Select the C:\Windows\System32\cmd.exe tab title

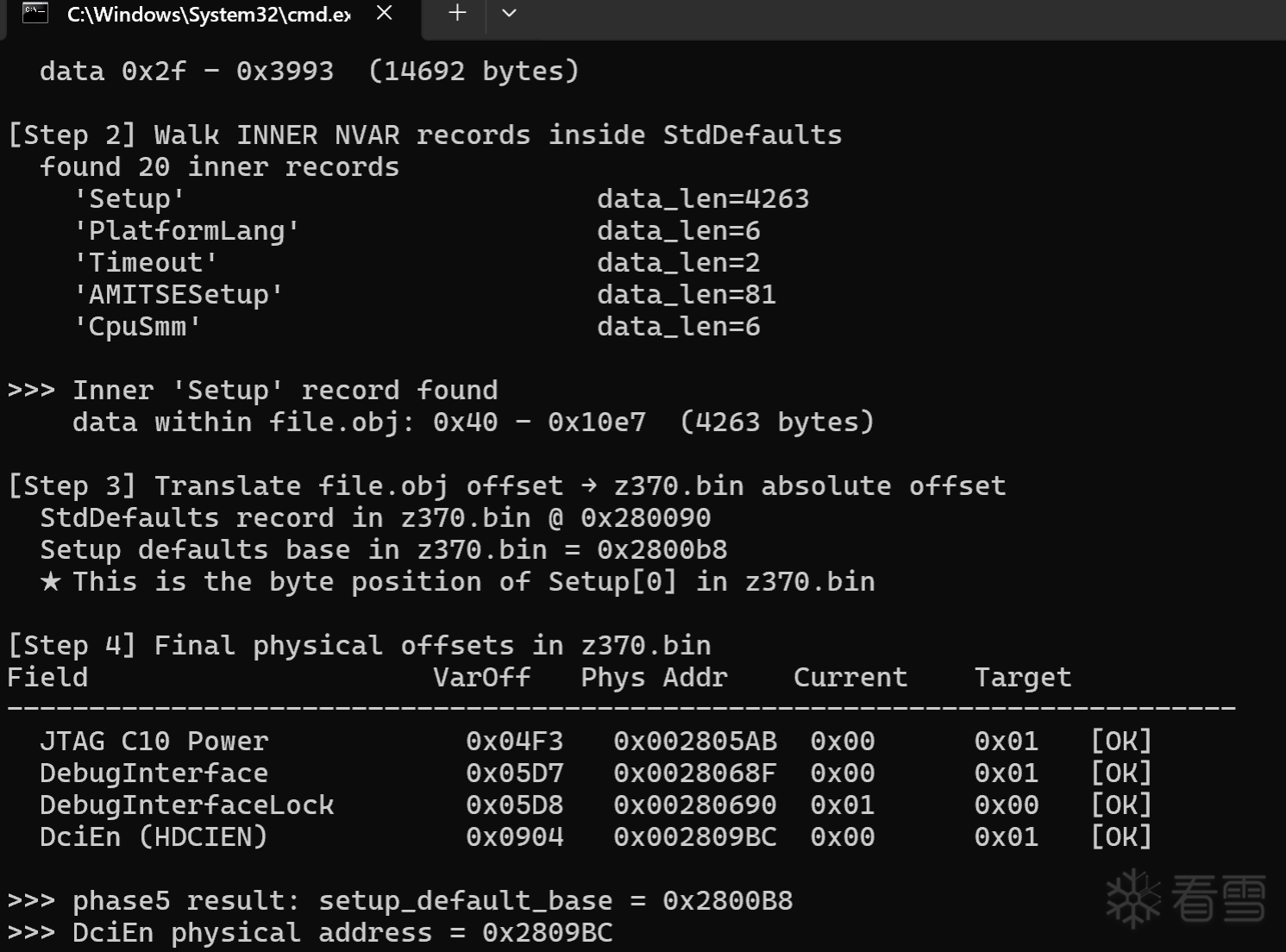(209, 14)
